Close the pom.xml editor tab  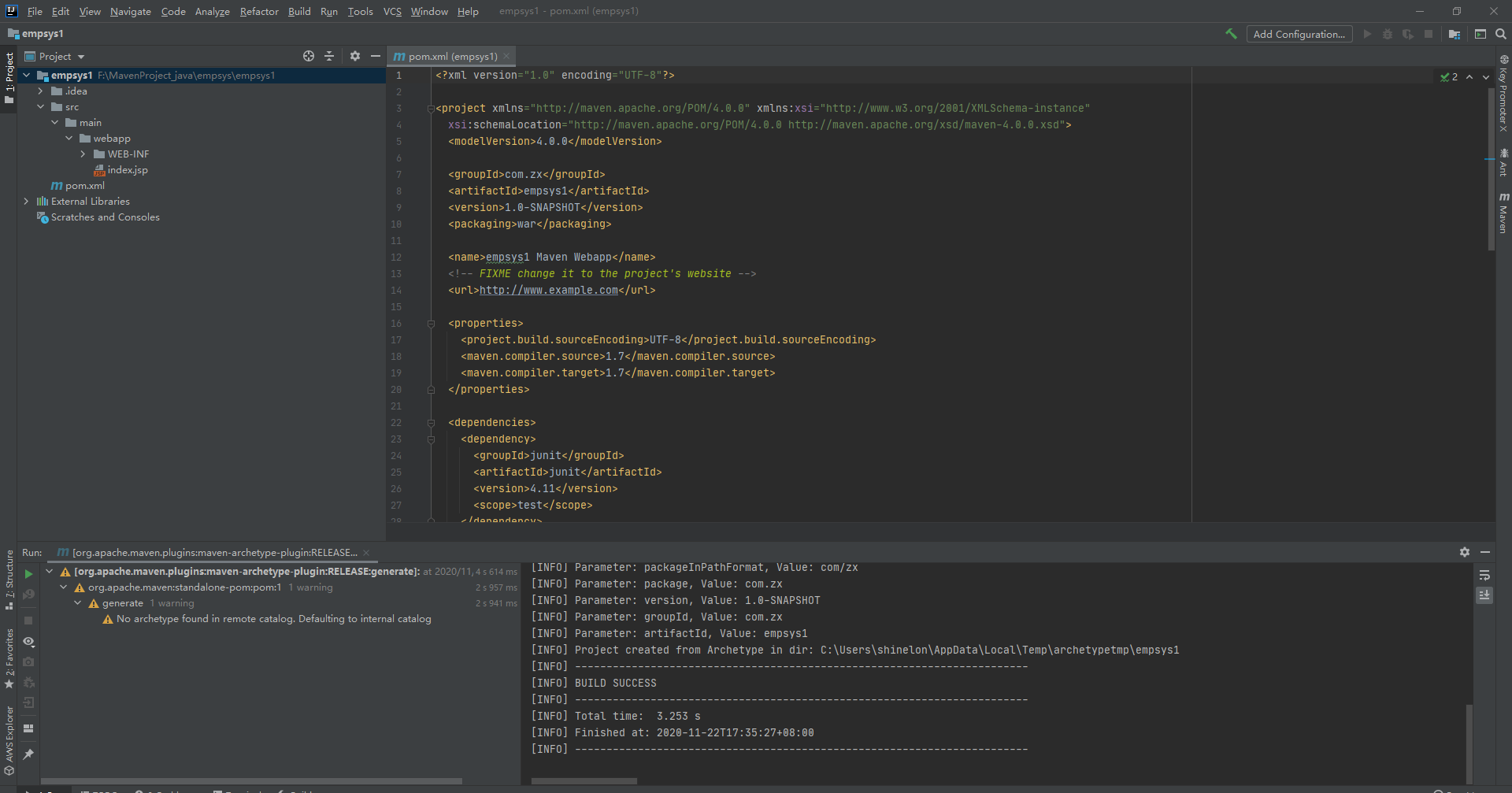(x=506, y=56)
